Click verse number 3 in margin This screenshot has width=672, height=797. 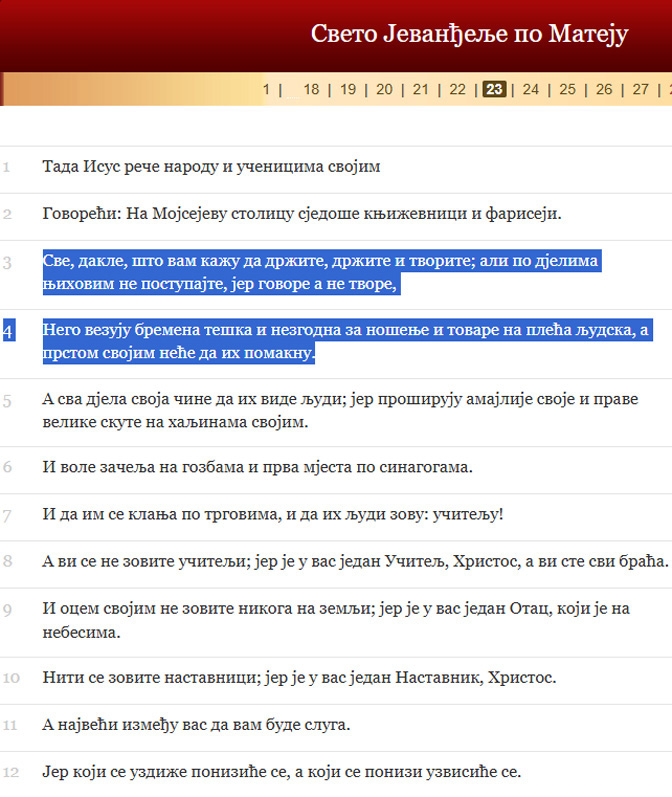pos(7,263)
